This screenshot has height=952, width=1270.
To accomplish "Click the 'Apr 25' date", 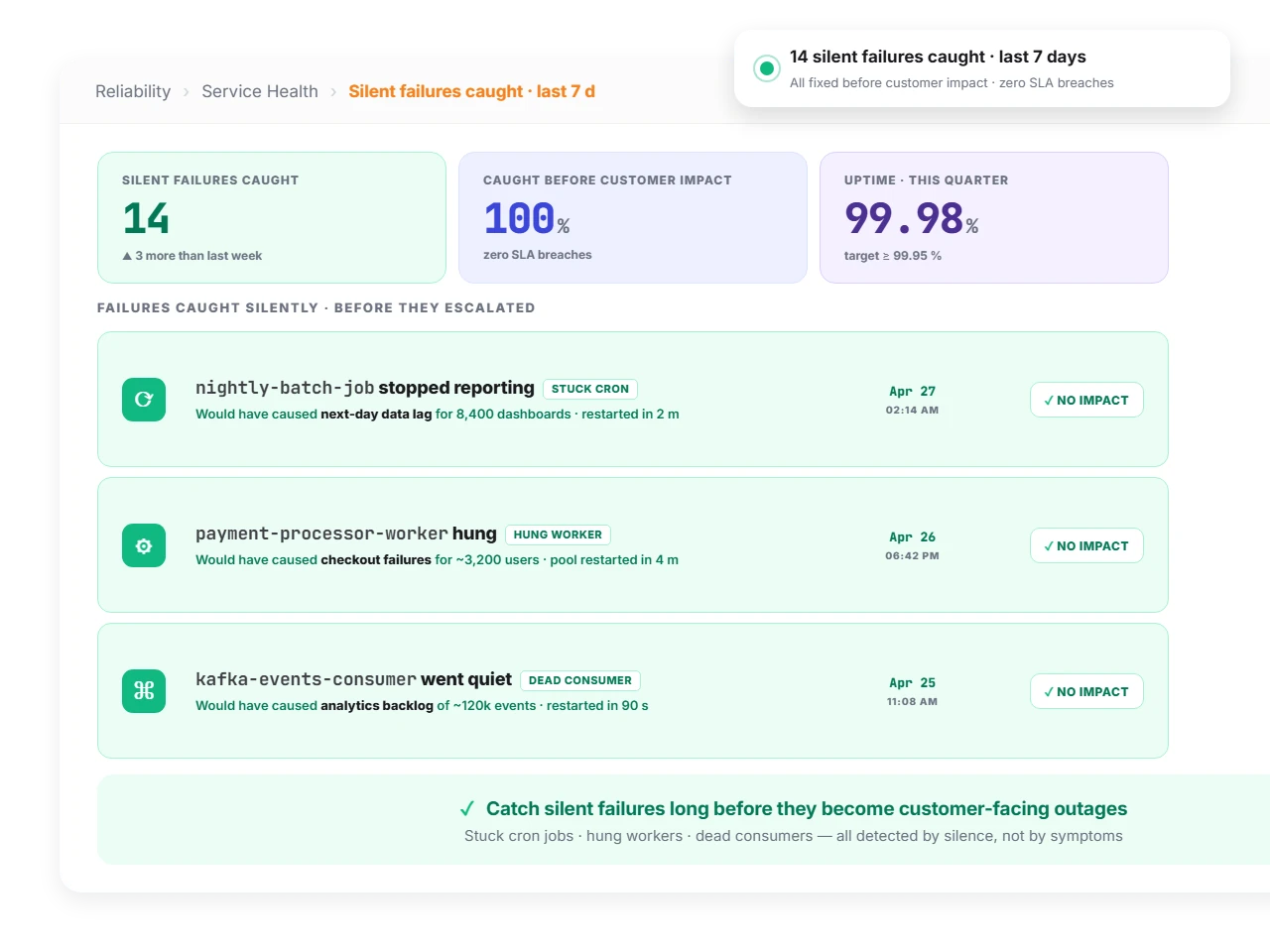I will 913,682.
